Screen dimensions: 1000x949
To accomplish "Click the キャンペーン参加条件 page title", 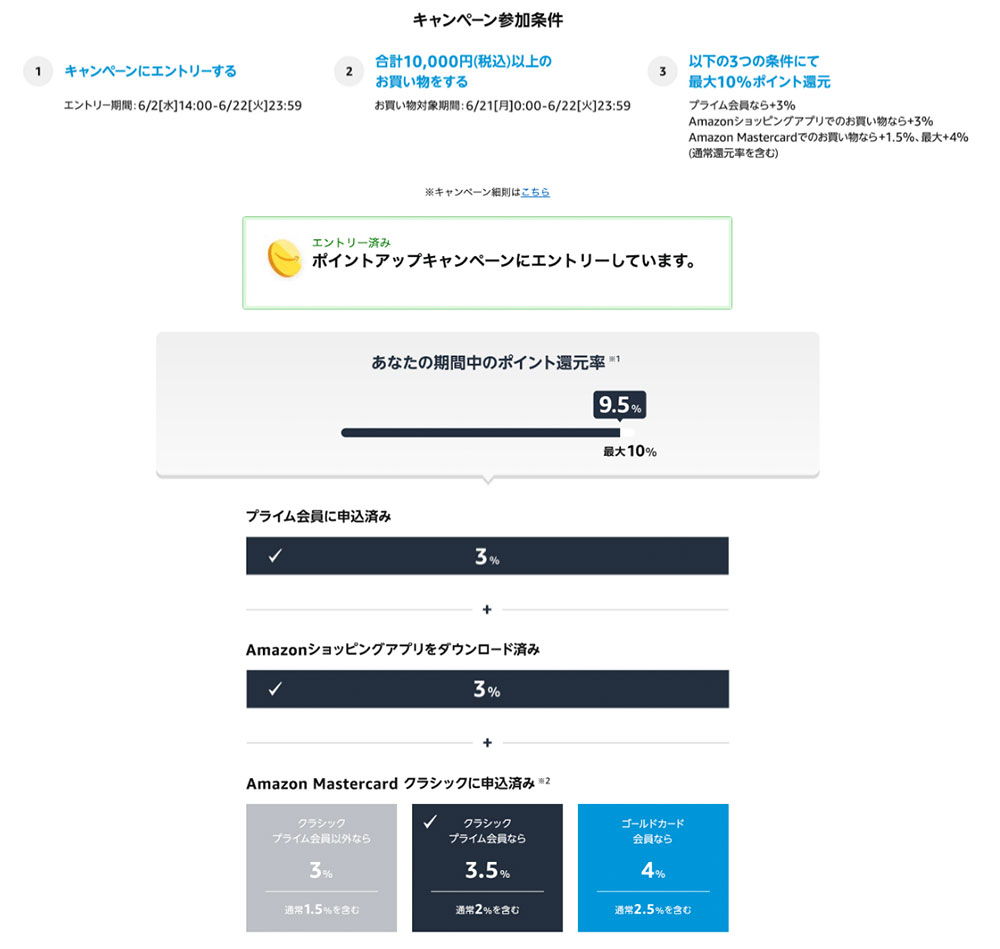I will click(488, 20).
